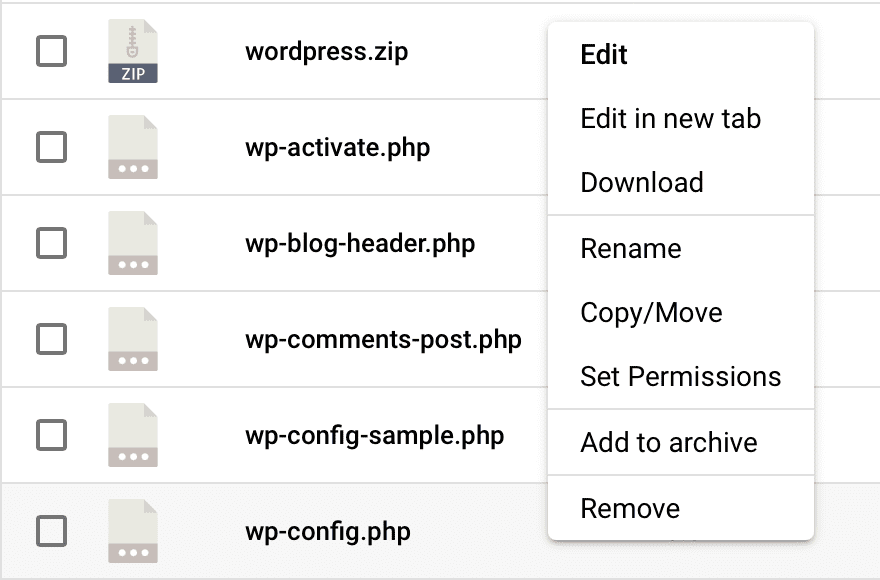Choose Rename from the menu
This screenshot has height=580, width=880.
click(631, 248)
